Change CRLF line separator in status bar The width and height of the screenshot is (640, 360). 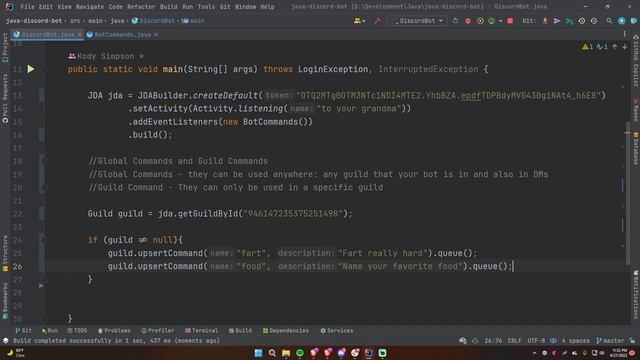pyautogui.click(x=514, y=340)
